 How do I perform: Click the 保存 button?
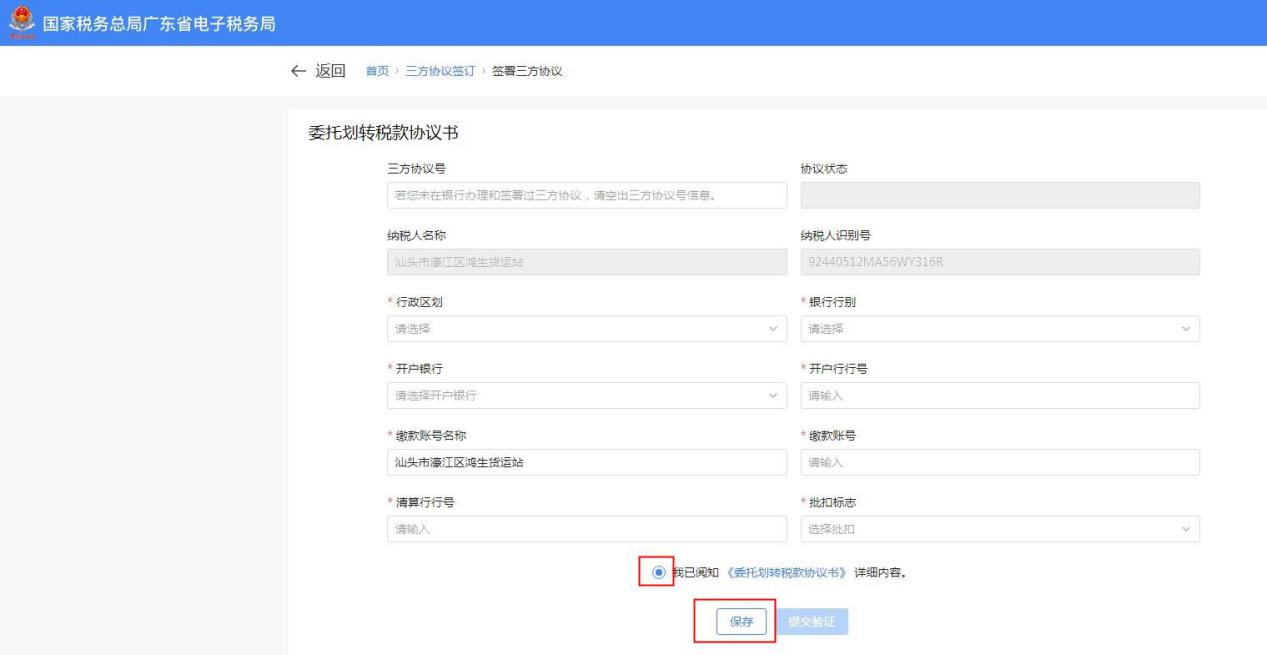click(741, 621)
